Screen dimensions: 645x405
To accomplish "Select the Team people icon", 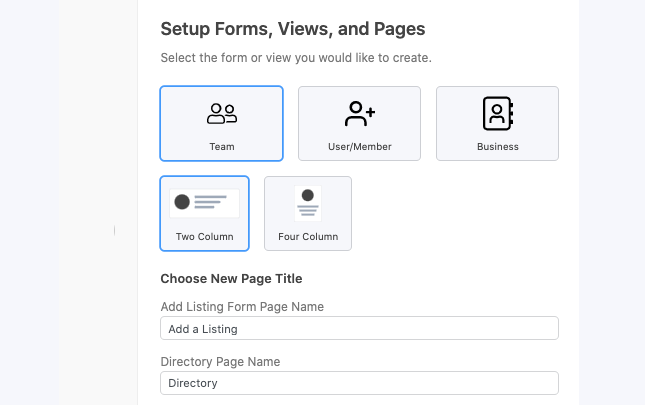I will pyautogui.click(x=222, y=114).
